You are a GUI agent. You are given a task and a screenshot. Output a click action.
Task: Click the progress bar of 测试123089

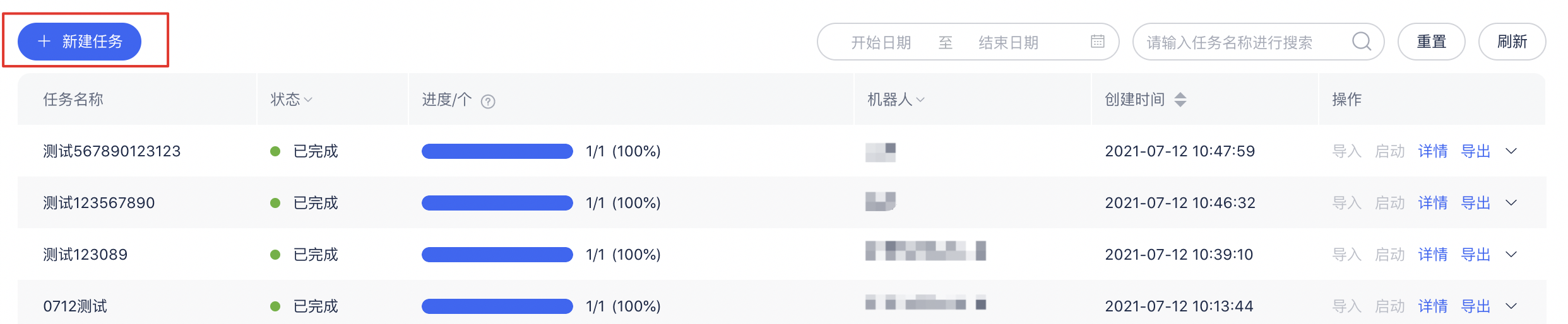click(497, 255)
